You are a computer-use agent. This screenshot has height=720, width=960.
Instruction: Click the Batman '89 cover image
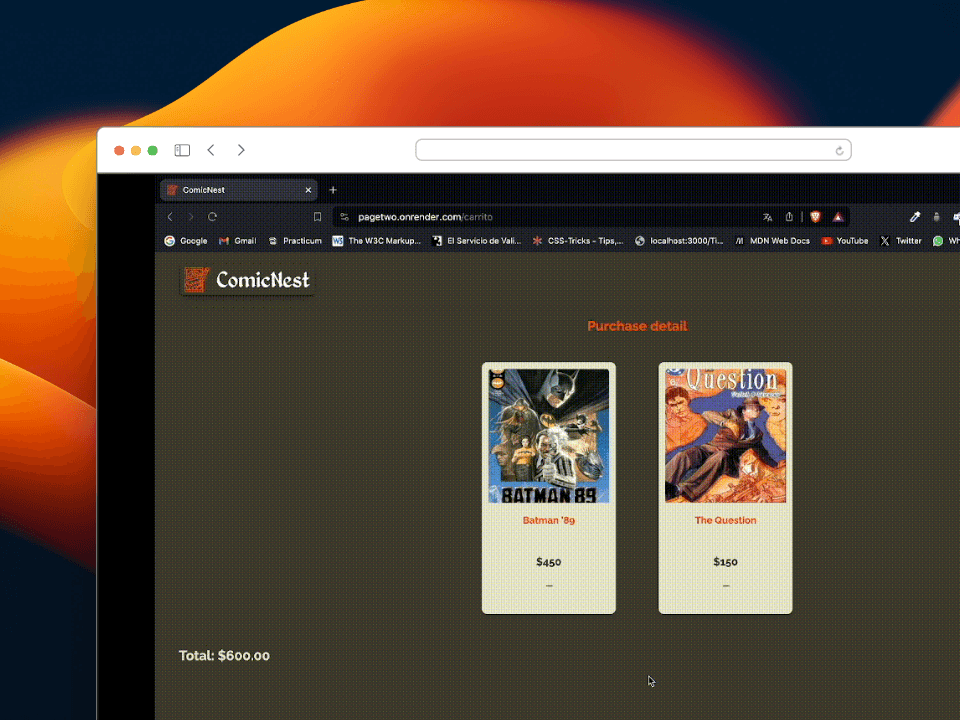tap(548, 435)
